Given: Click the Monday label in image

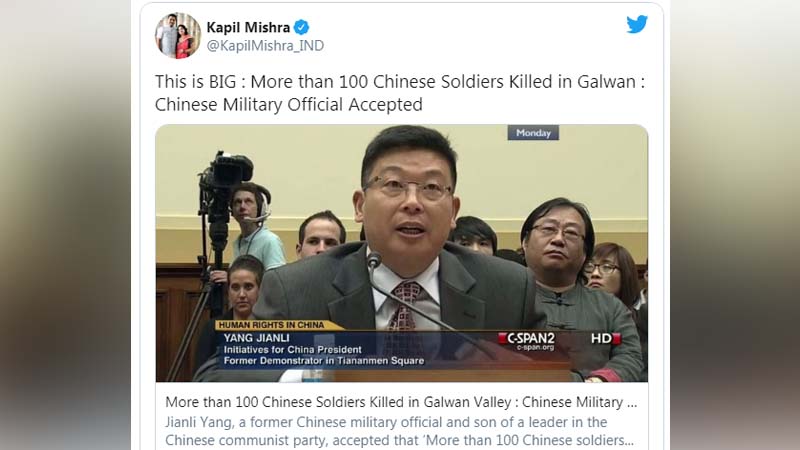Looking at the screenshot, I should click(x=533, y=133).
